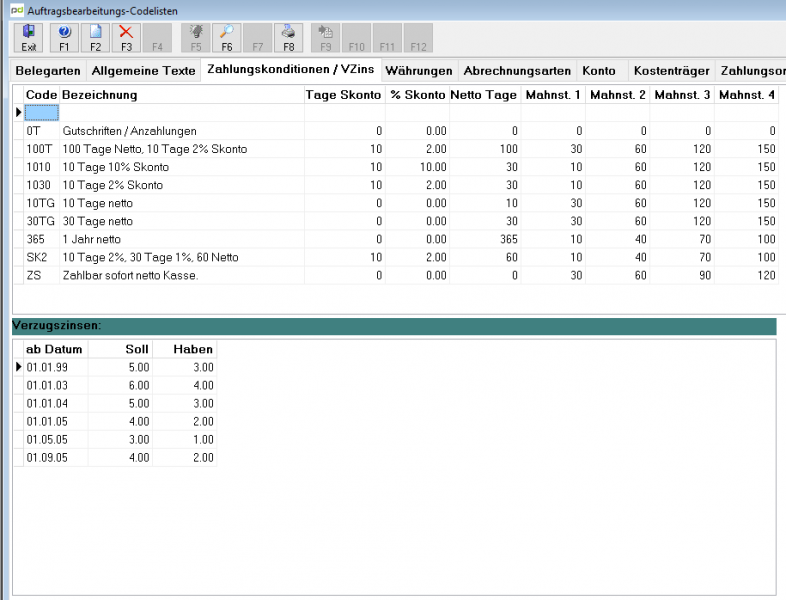Create new entry with F2 button

coord(95,38)
